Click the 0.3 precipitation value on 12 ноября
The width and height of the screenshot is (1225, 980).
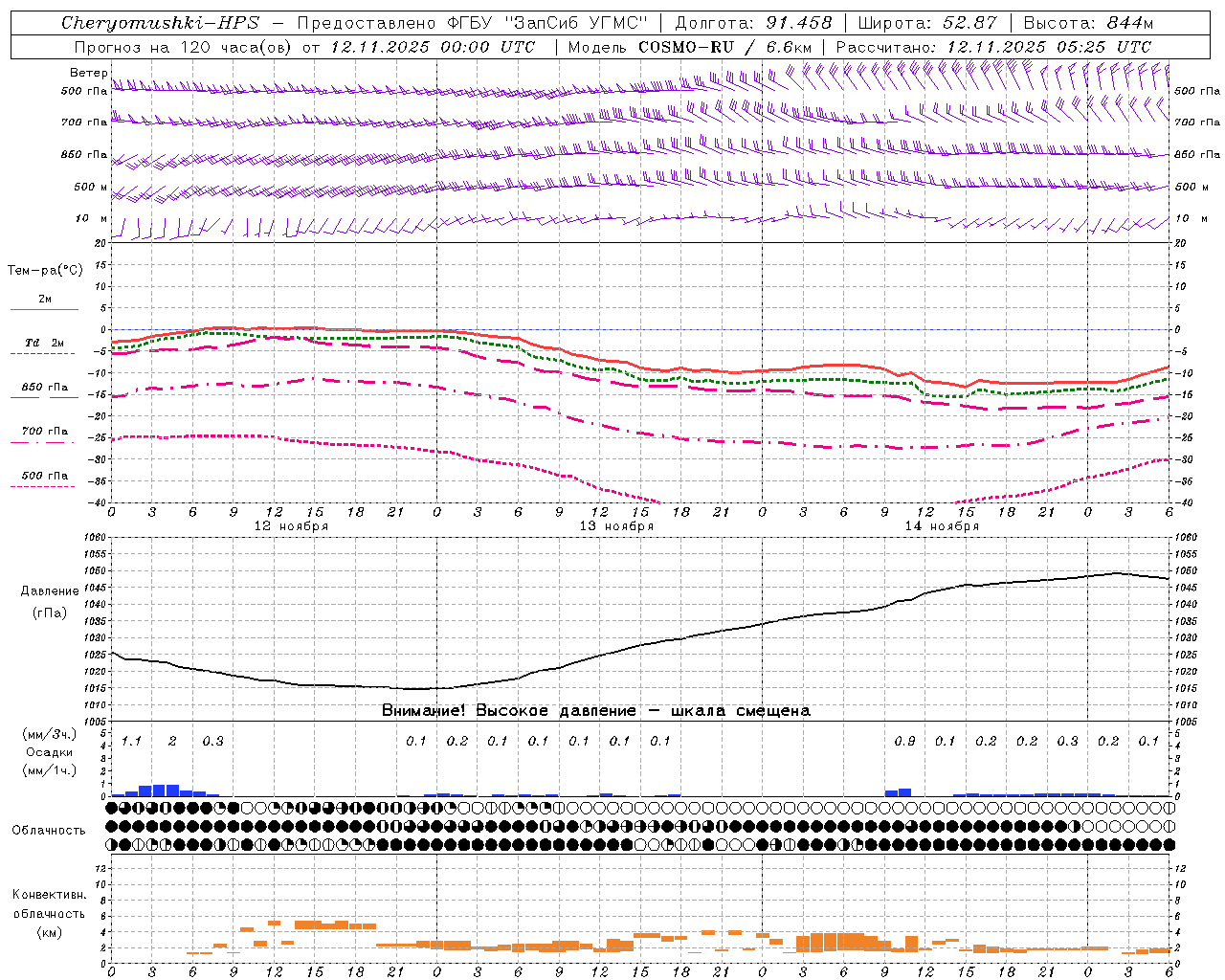tap(212, 742)
